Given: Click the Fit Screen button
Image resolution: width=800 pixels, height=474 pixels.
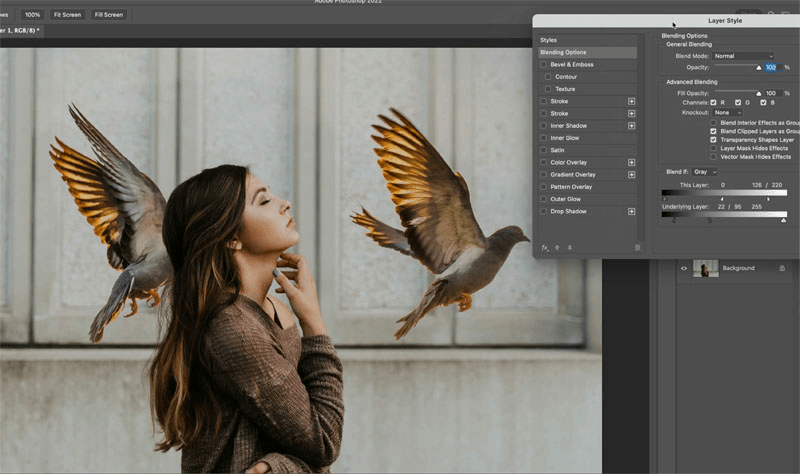Looking at the screenshot, I should click(x=67, y=15).
